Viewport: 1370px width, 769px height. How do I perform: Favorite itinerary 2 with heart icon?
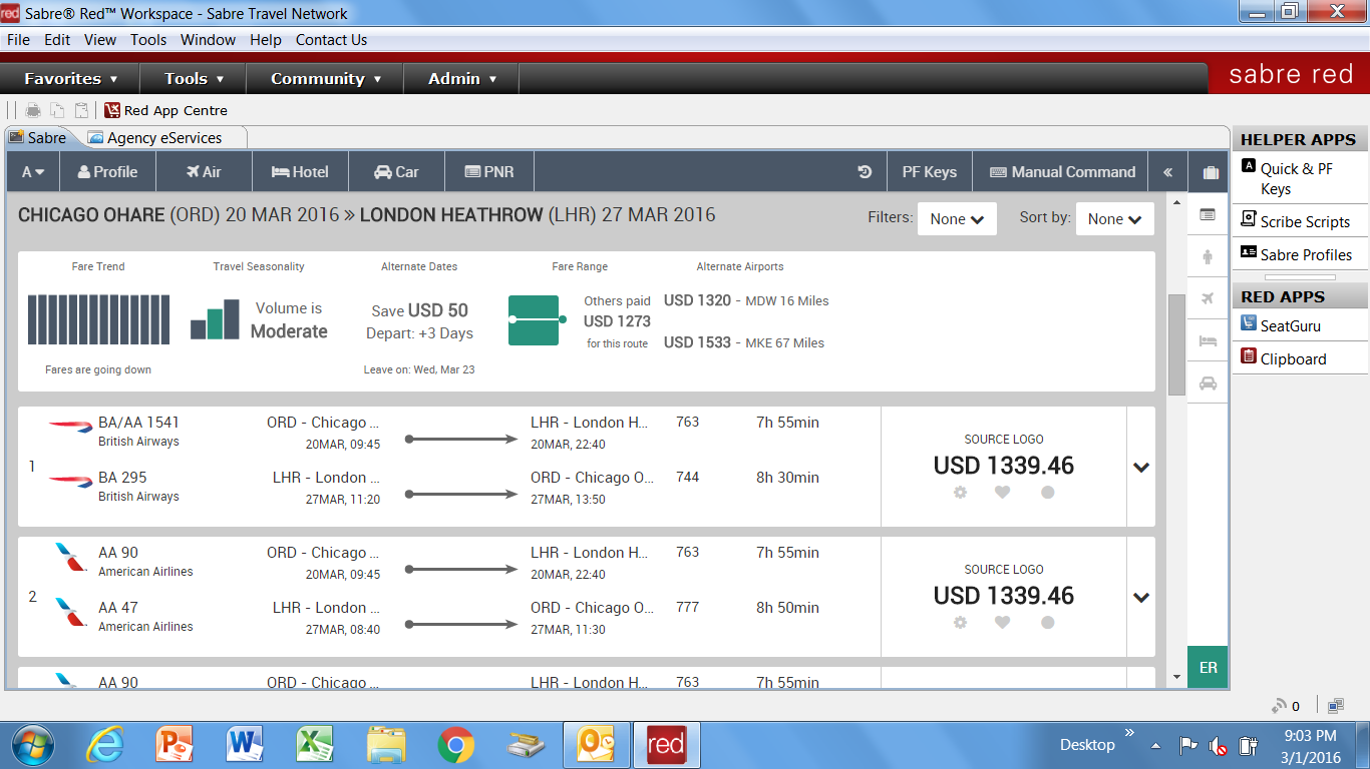click(1003, 622)
